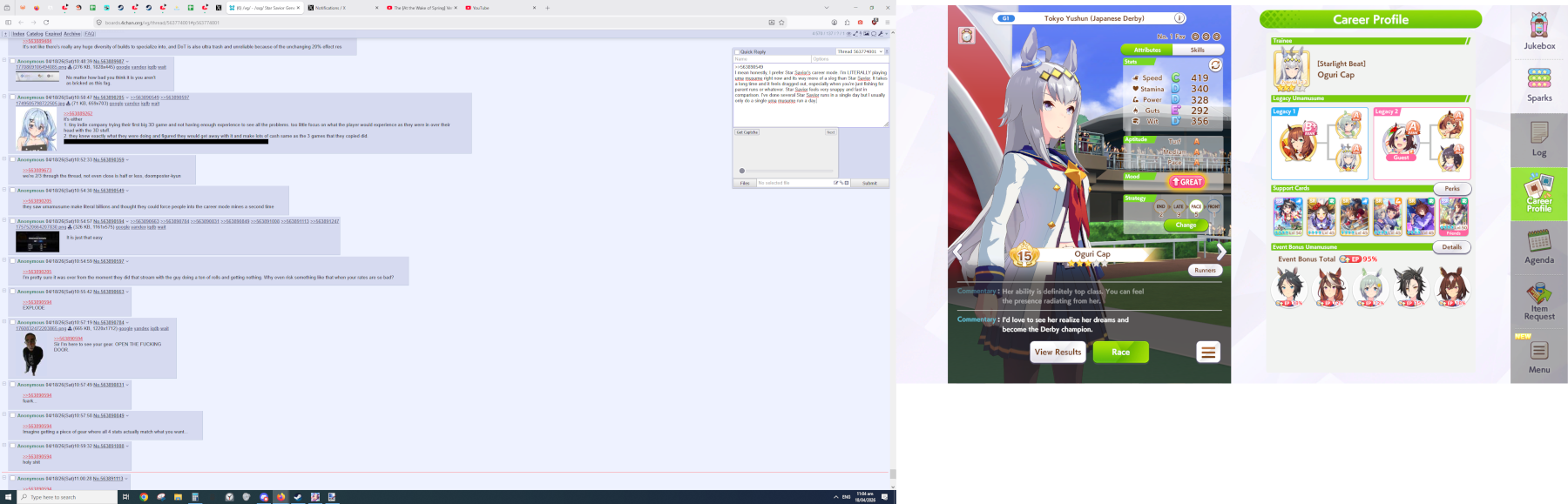Switch to the Skills tab
The width and height of the screenshot is (1568, 504).
1198,50
